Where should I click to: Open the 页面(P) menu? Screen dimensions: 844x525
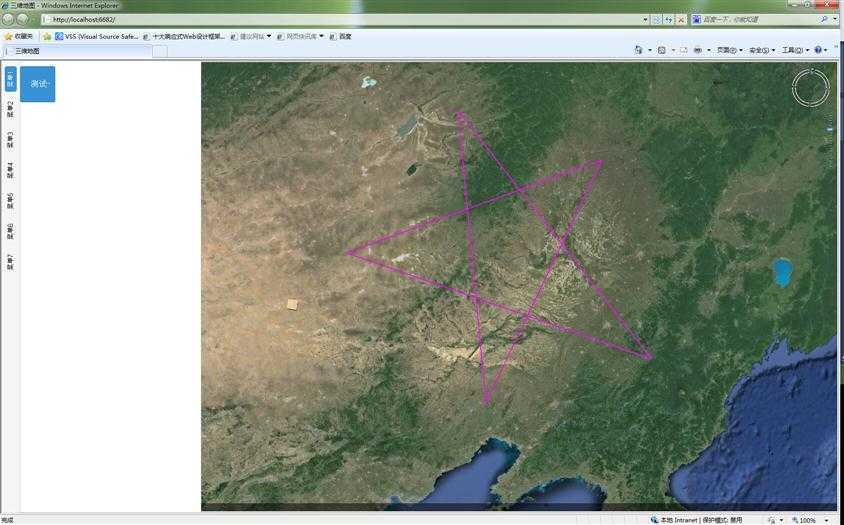729,50
